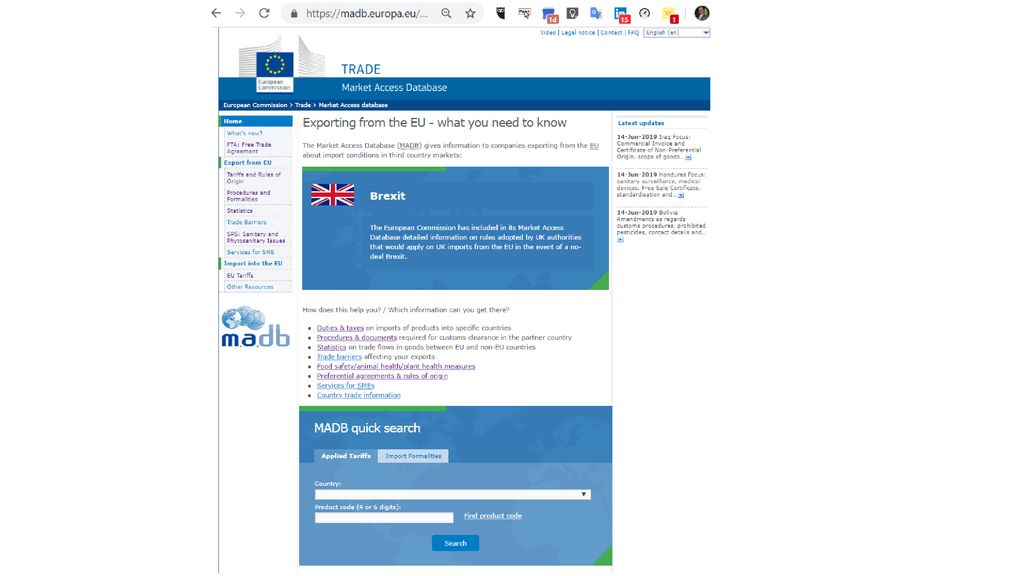Screen dimensions: 1024x576
Task: Focus the Product code input field
Action: pos(384,517)
